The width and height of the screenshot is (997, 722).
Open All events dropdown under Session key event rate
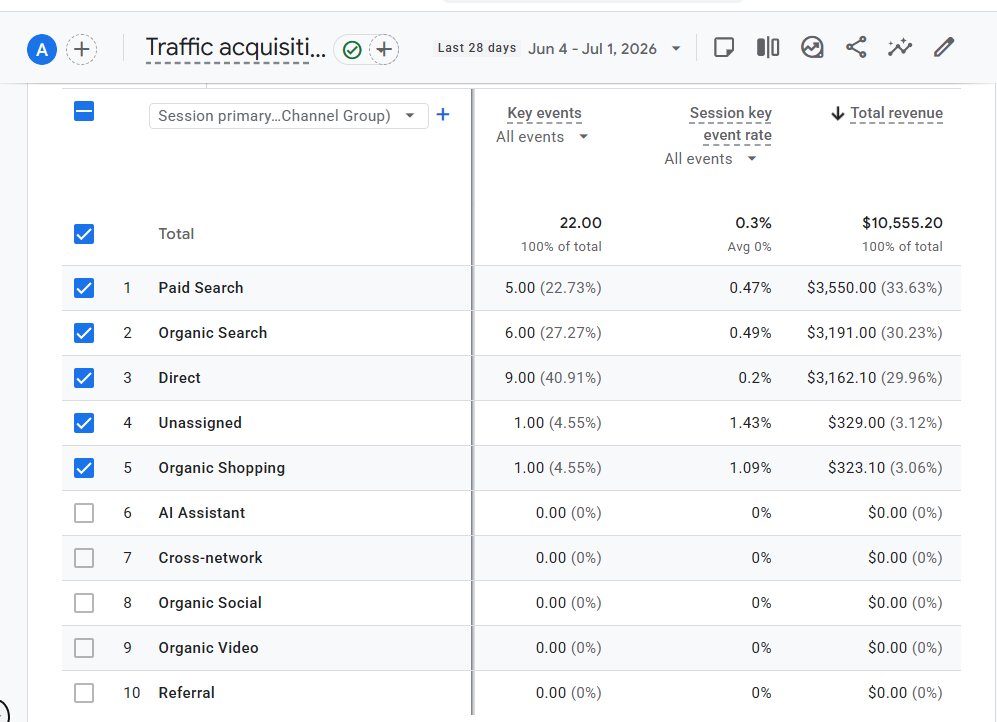tap(710, 159)
